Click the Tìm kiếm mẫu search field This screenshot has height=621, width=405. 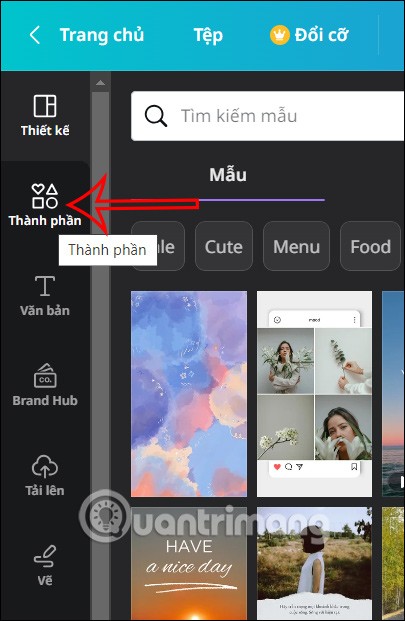(x=268, y=116)
